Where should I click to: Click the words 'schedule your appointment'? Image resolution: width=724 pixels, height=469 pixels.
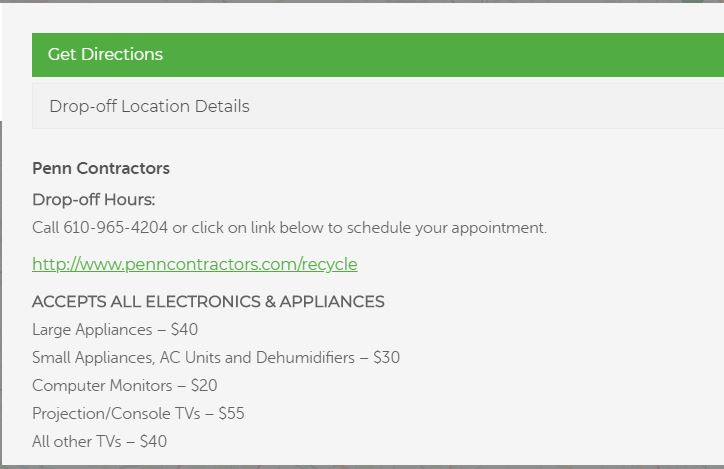pos(446,228)
